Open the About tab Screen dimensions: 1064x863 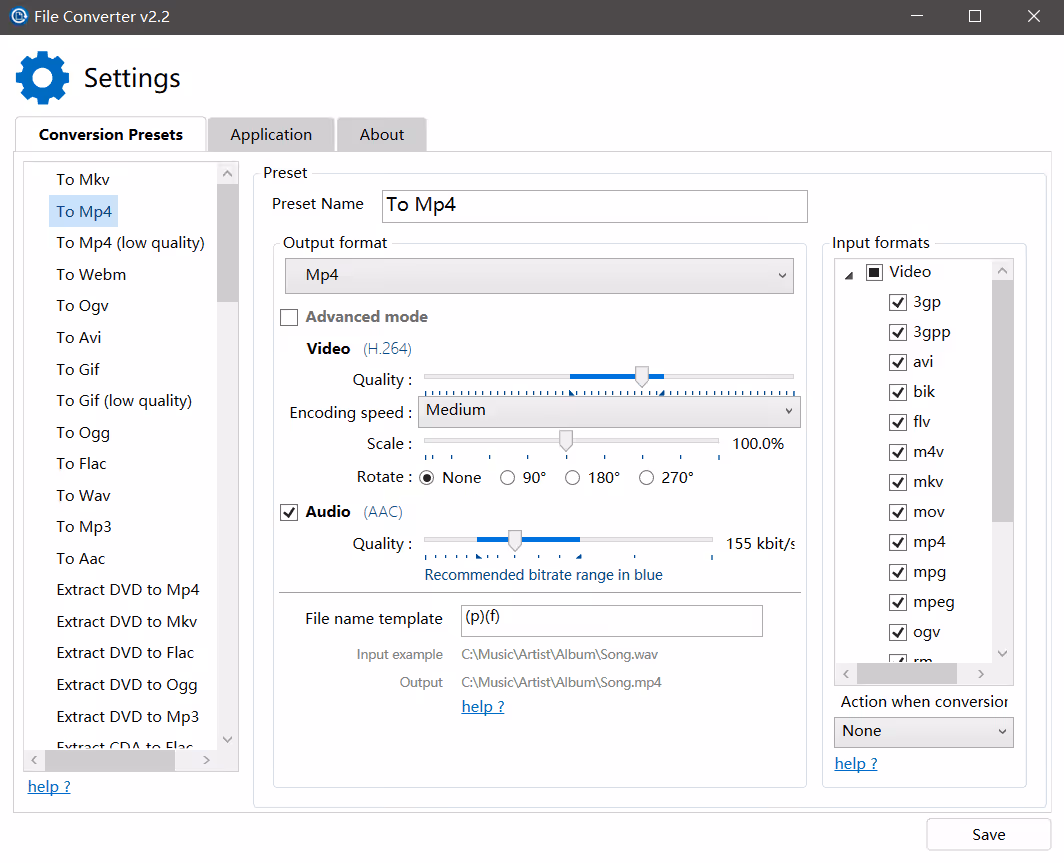click(x=382, y=135)
